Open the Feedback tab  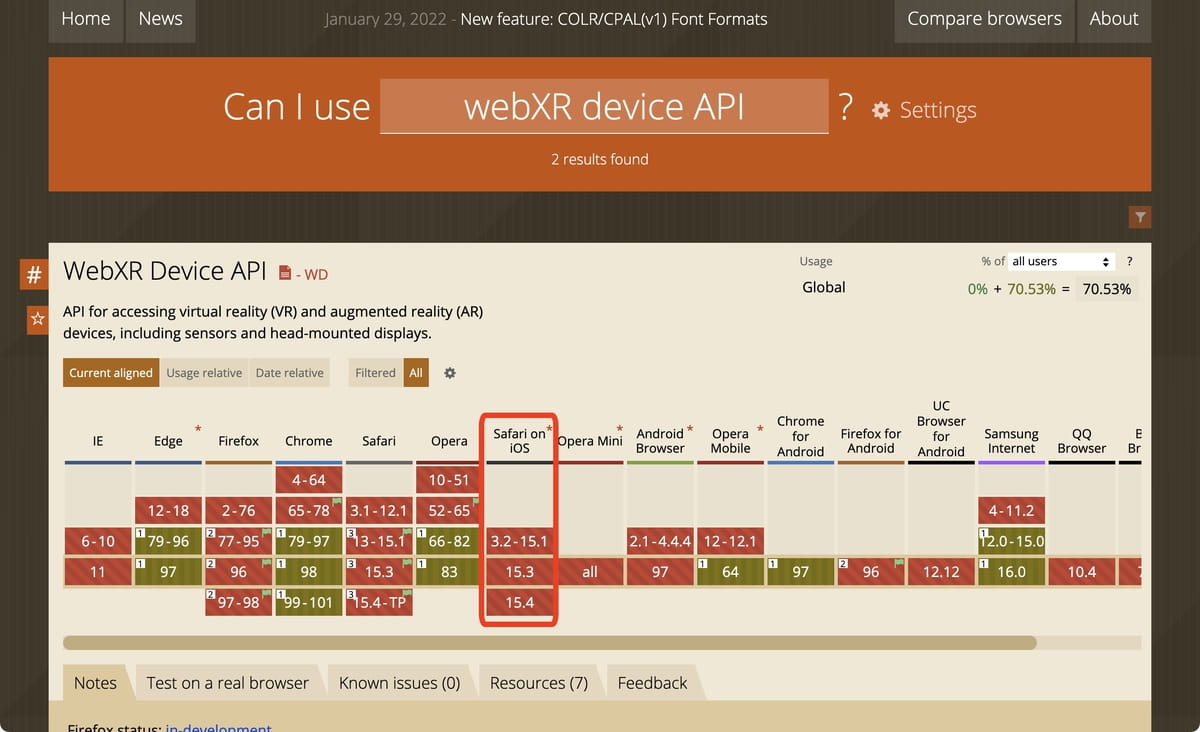tap(652, 683)
